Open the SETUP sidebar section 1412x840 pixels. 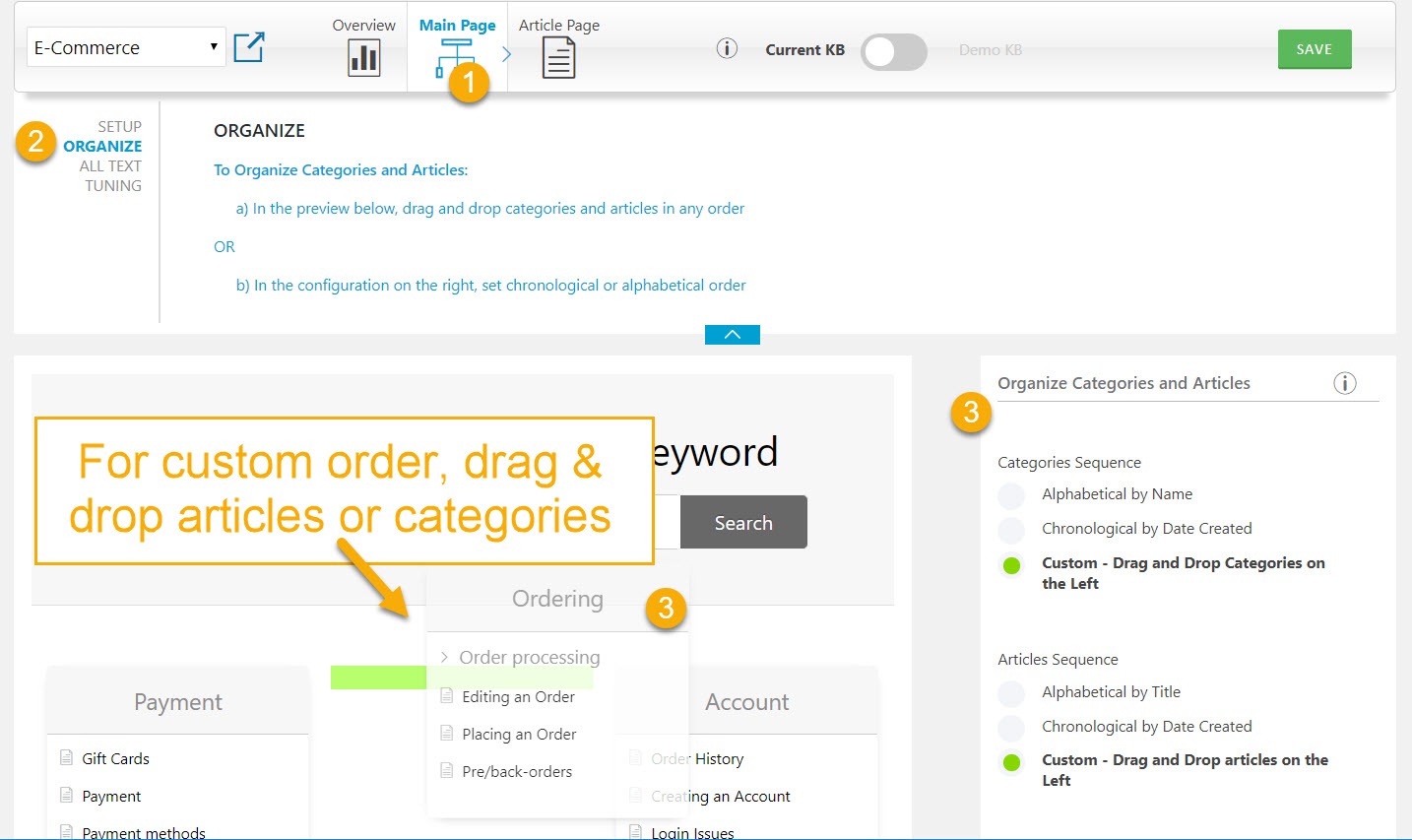click(120, 126)
